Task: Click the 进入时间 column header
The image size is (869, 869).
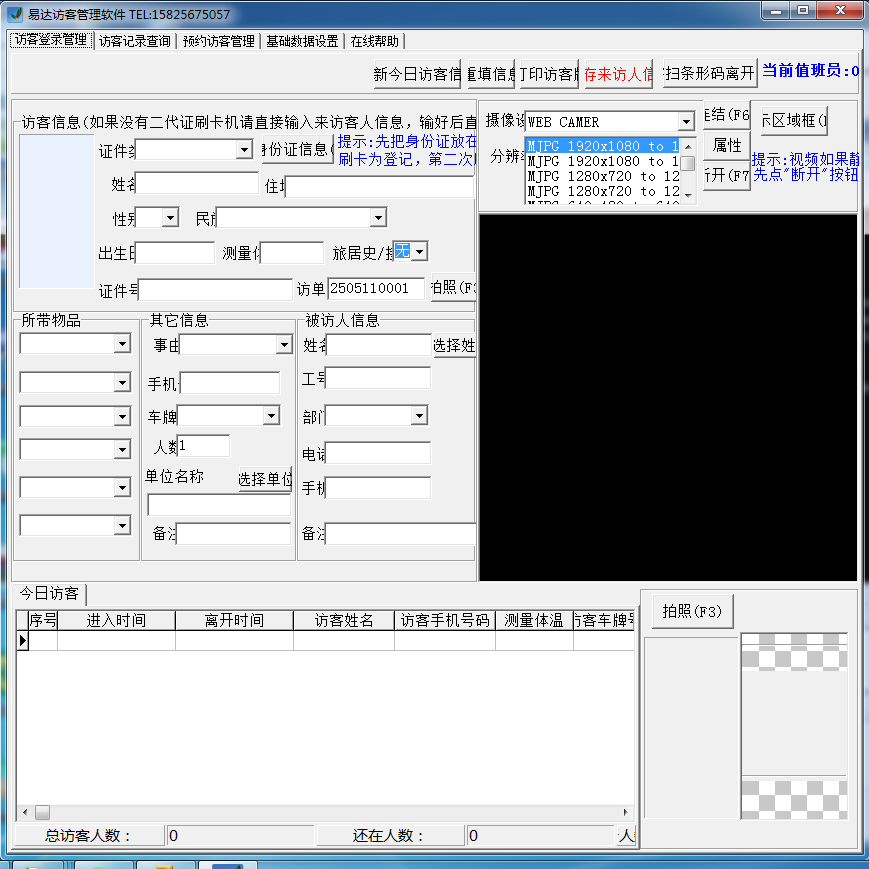Action: click(116, 620)
